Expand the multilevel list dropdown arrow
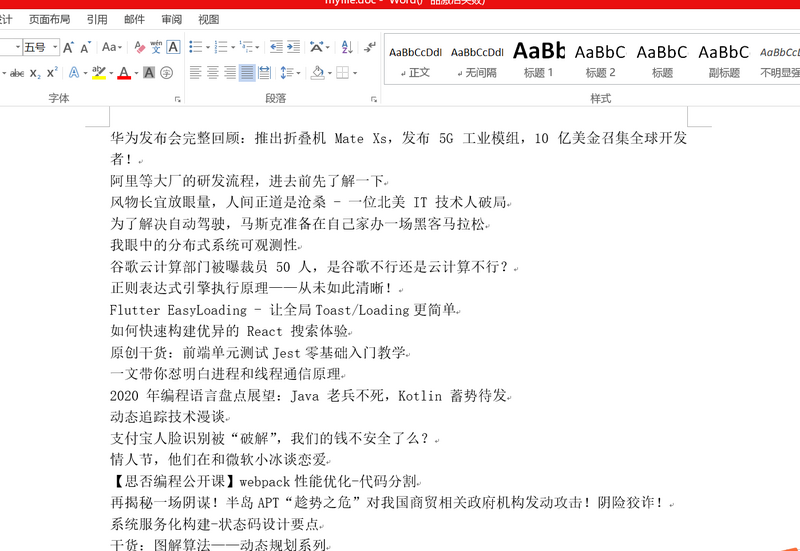The image size is (800, 551). click(x=257, y=47)
